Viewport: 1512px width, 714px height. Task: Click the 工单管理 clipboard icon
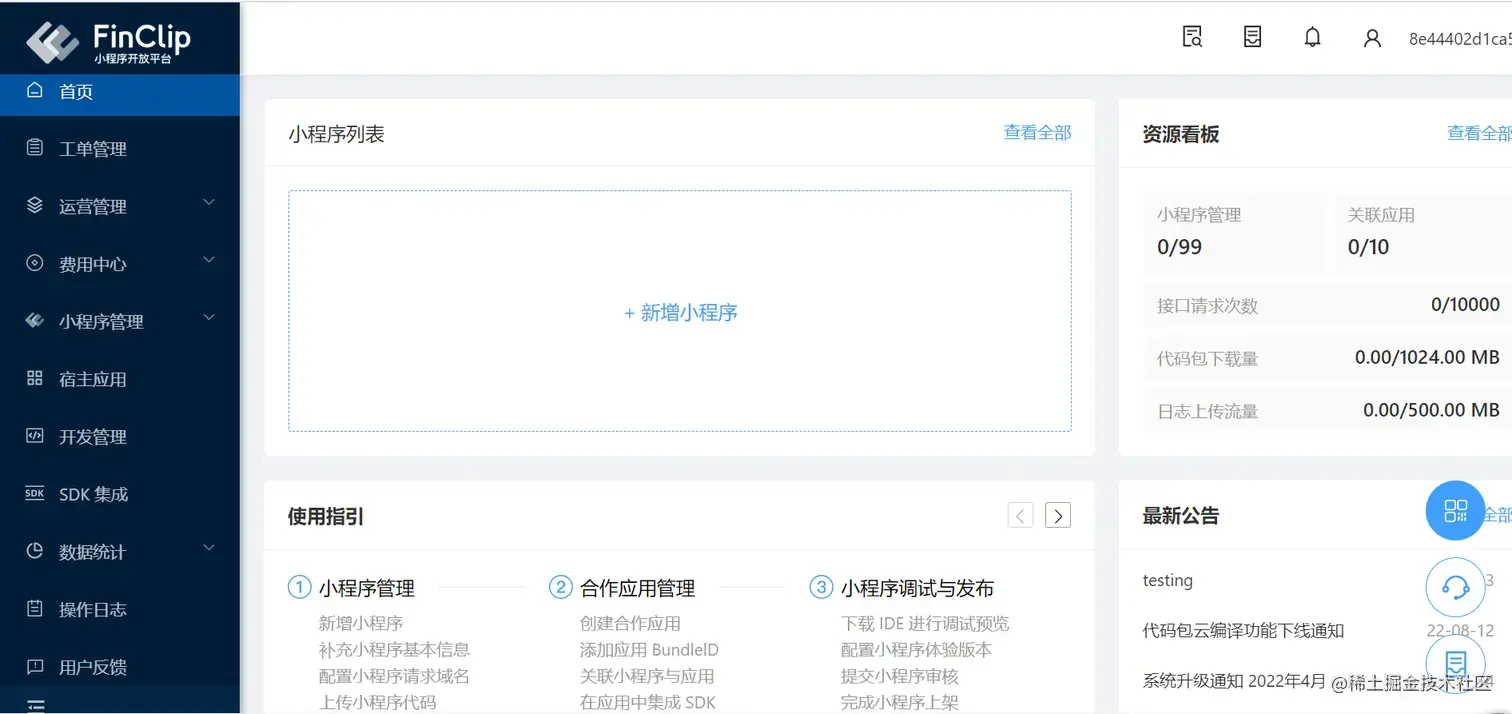tap(35, 148)
